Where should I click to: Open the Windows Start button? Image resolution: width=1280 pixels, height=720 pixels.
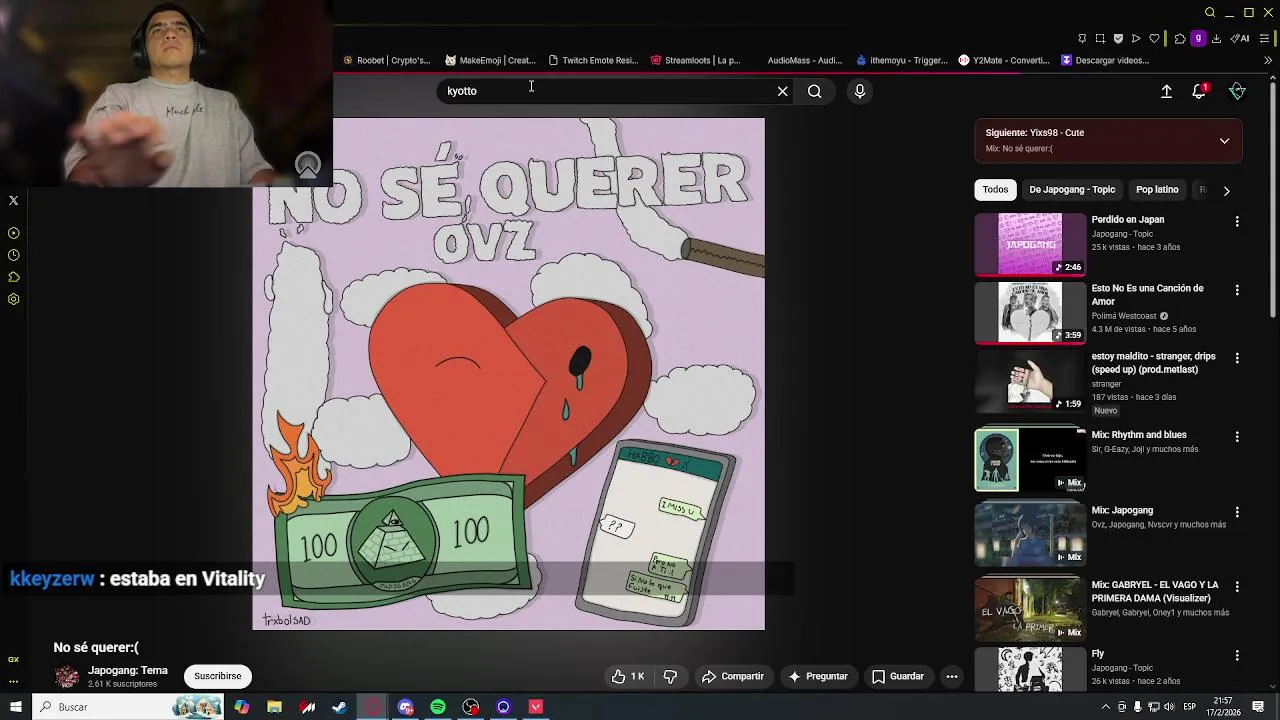[x=15, y=707]
